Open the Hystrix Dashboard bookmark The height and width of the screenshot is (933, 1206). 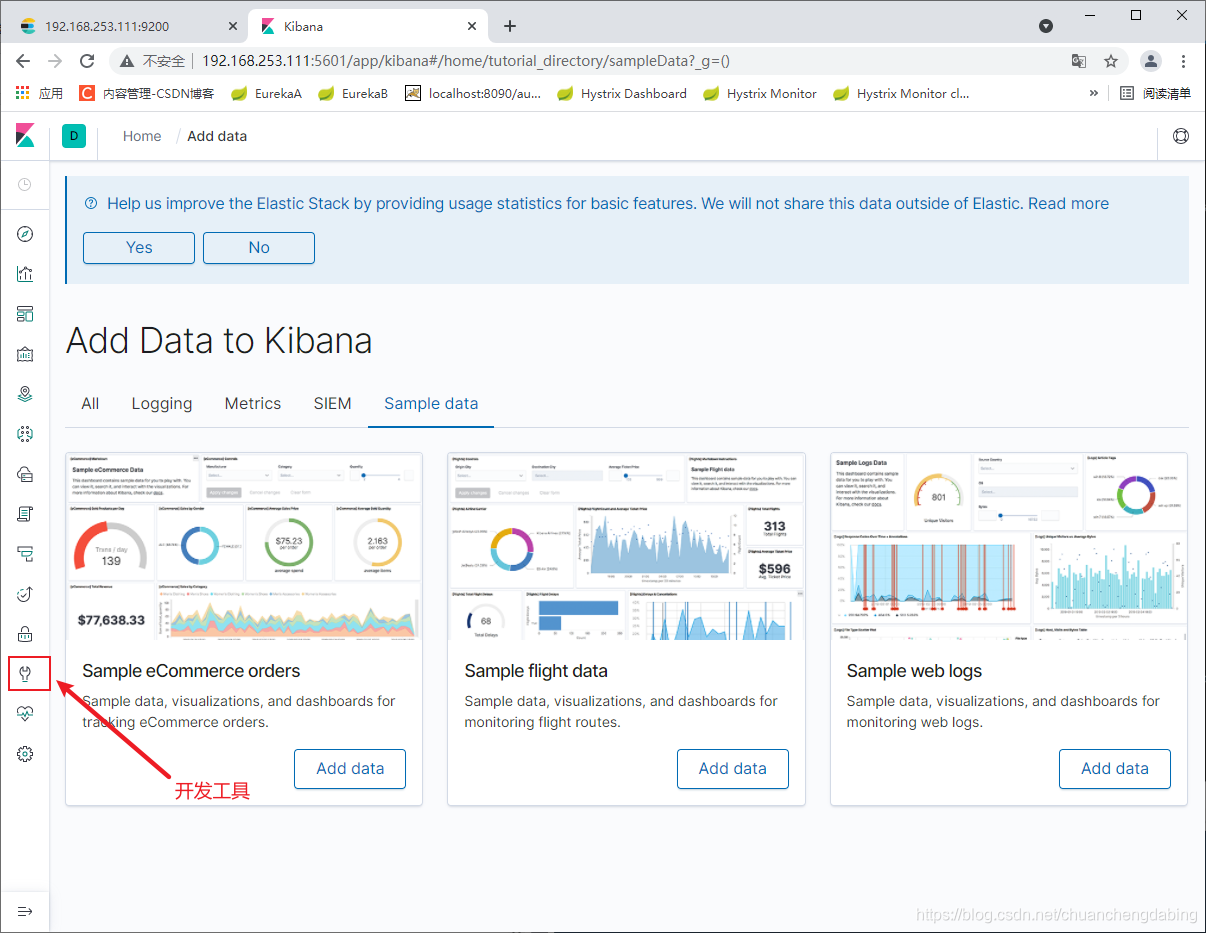coord(622,93)
